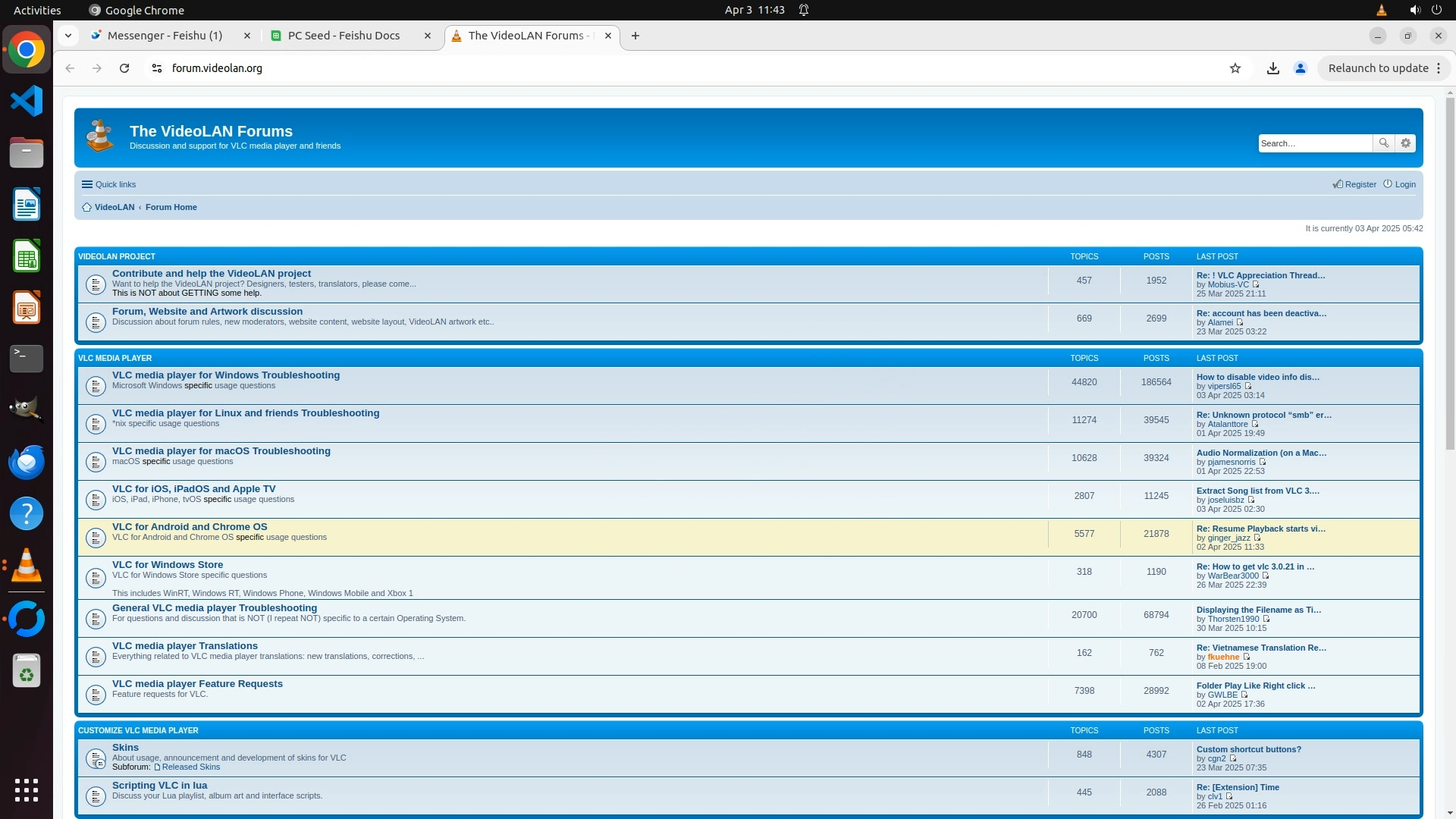Click forum status icon for Skins
Viewport: 1456px width, 819px height.
click(x=96, y=758)
